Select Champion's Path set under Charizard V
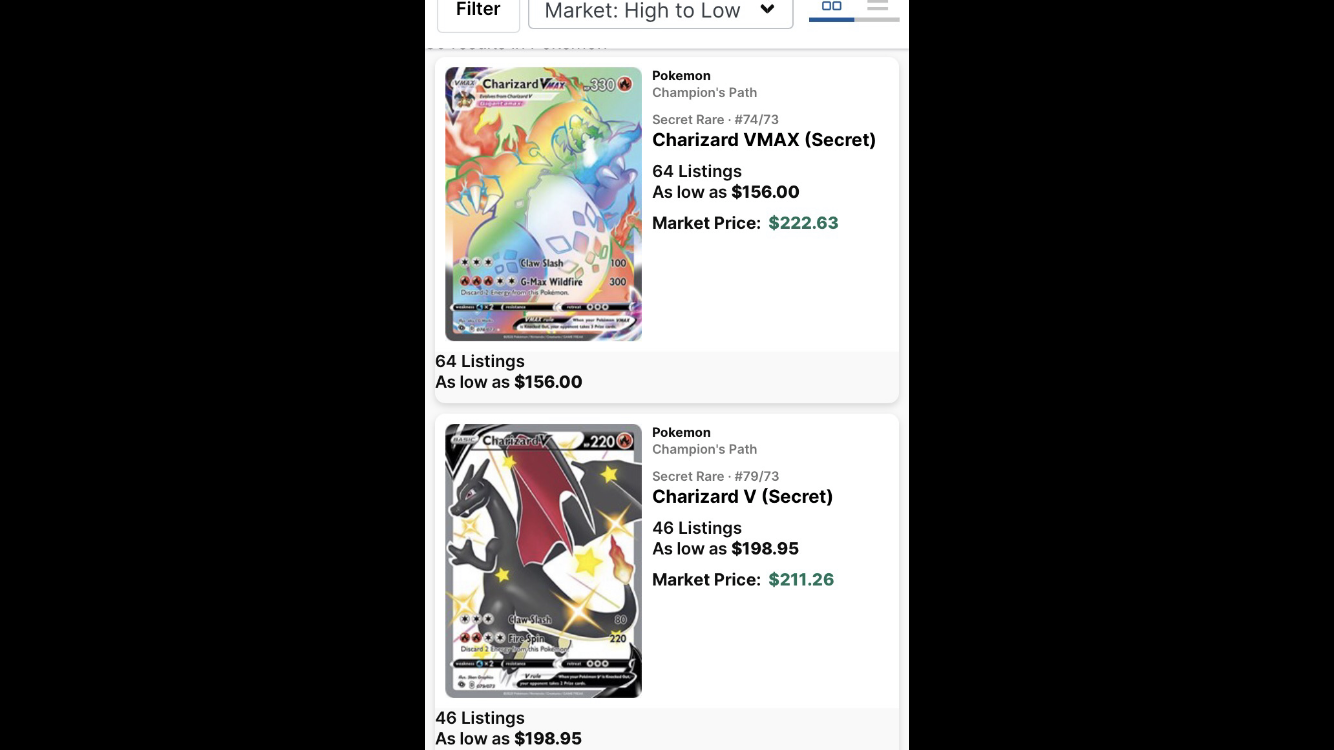1334x750 pixels. pyautogui.click(x=704, y=450)
